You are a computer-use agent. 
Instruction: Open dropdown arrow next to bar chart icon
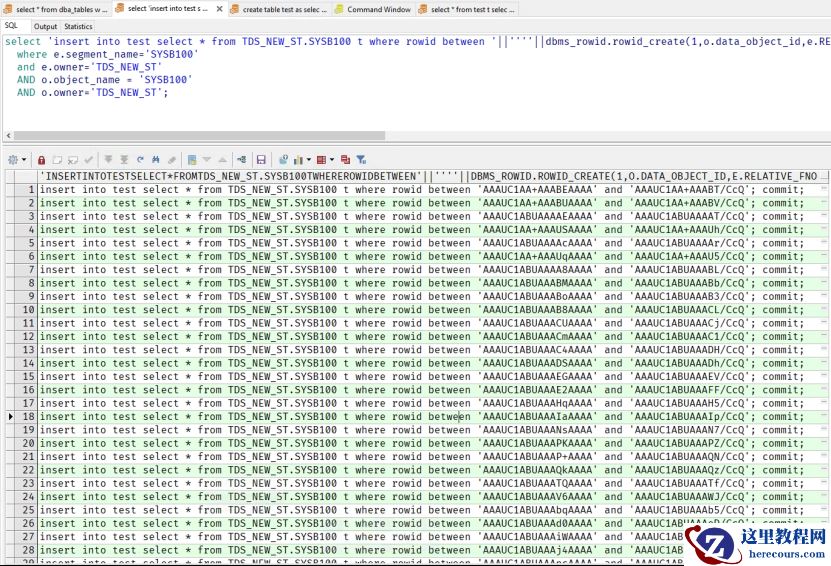coord(308,160)
